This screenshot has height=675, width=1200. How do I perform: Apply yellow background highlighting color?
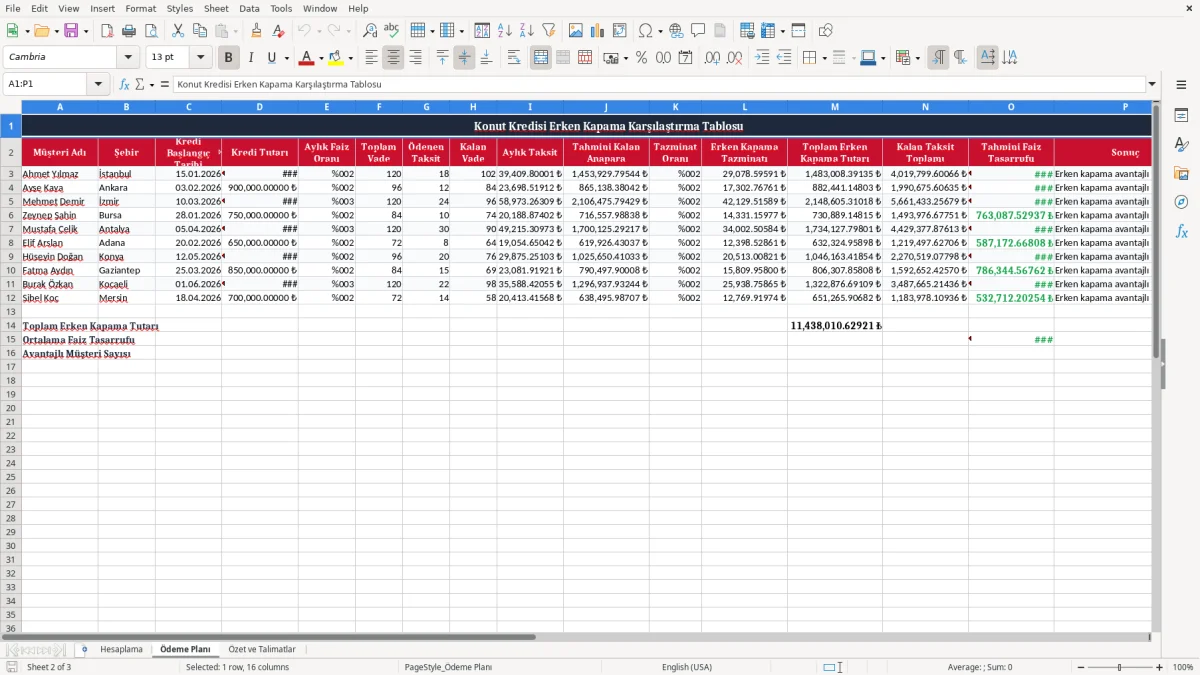click(x=336, y=58)
